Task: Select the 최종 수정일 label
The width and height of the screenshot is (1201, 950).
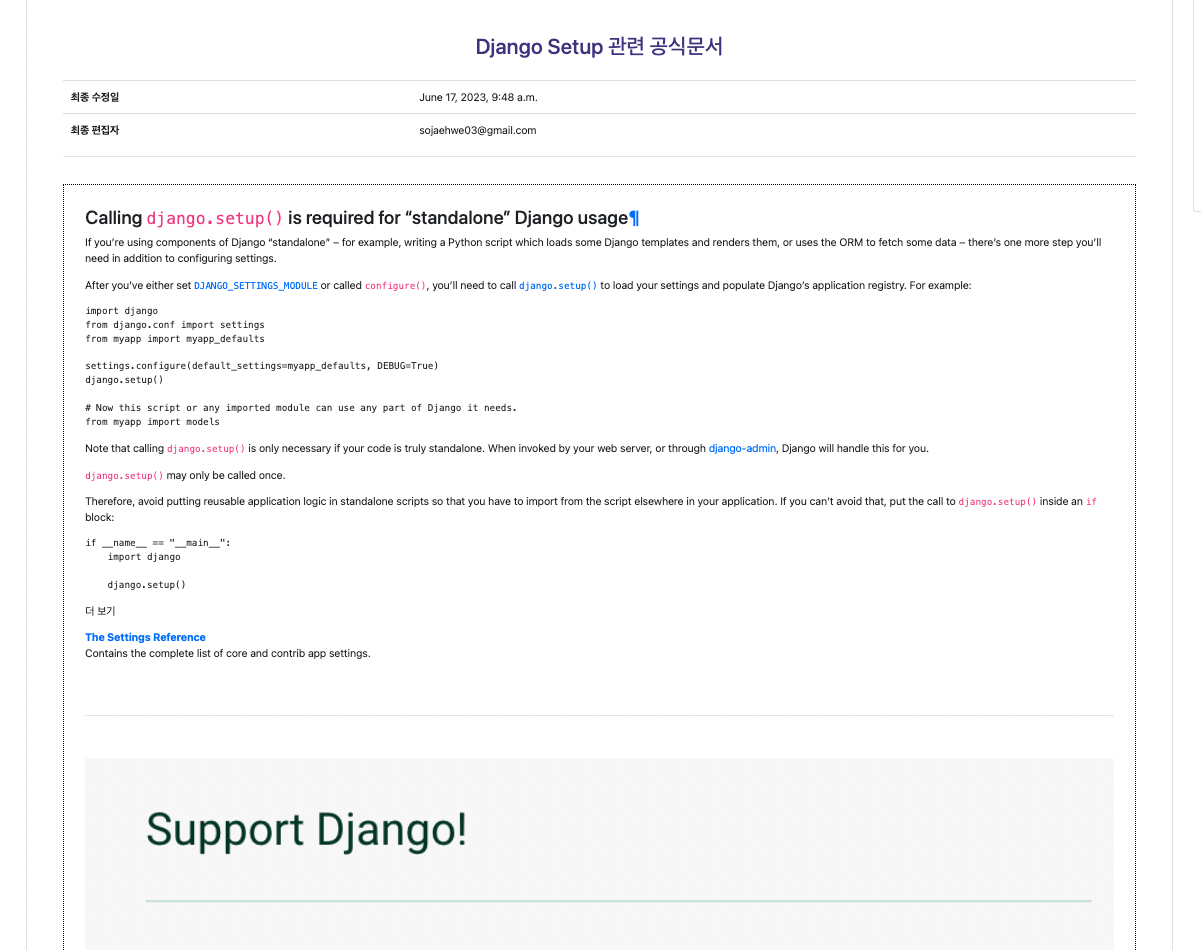Action: pos(95,97)
